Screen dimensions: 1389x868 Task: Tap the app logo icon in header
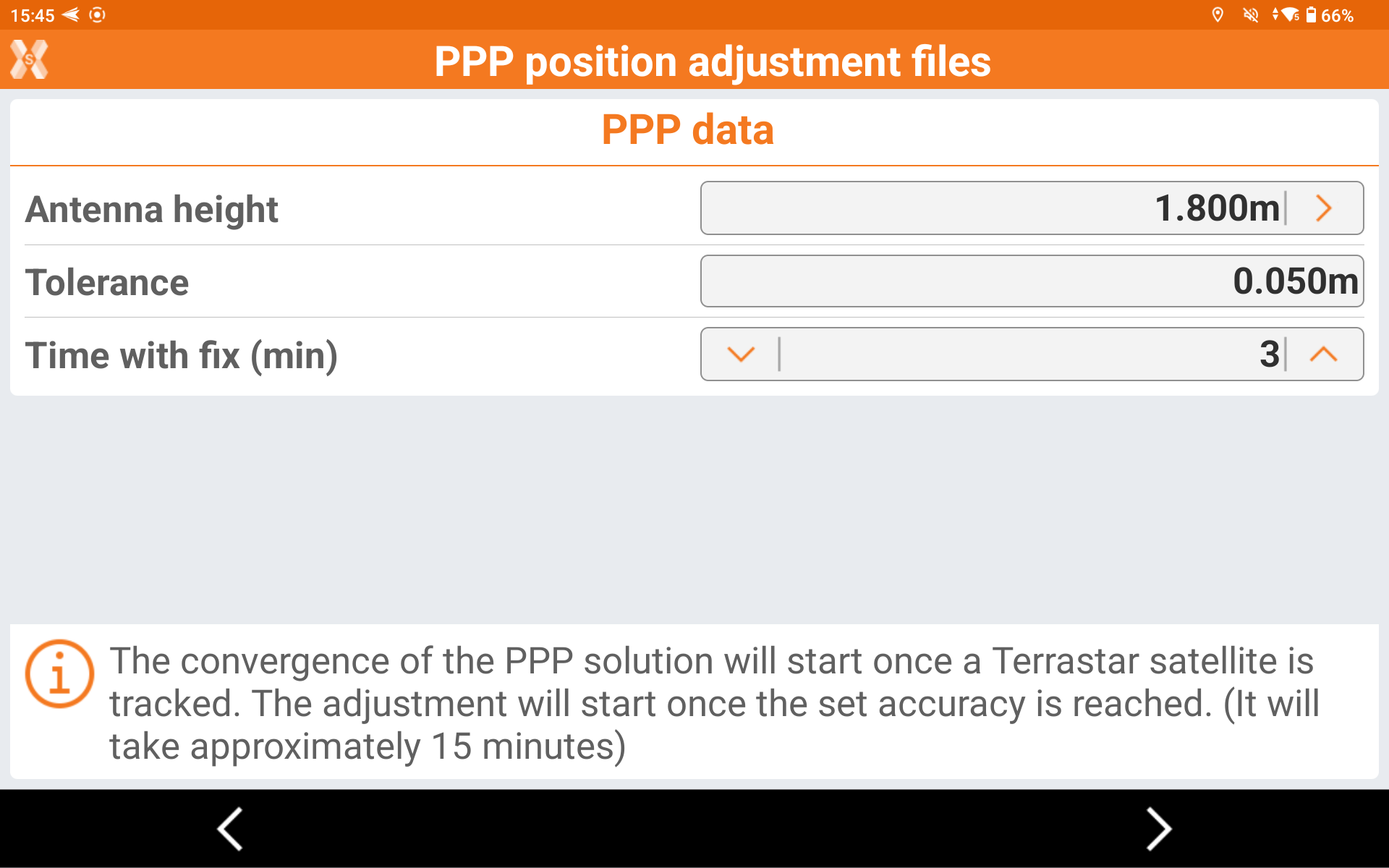pyautogui.click(x=29, y=59)
